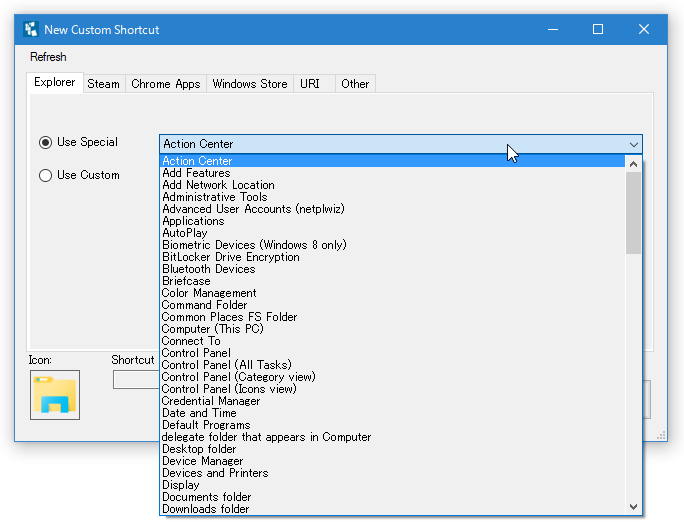684x530 pixels.
Task: Choose Display from the list
Action: pyautogui.click(x=393, y=485)
